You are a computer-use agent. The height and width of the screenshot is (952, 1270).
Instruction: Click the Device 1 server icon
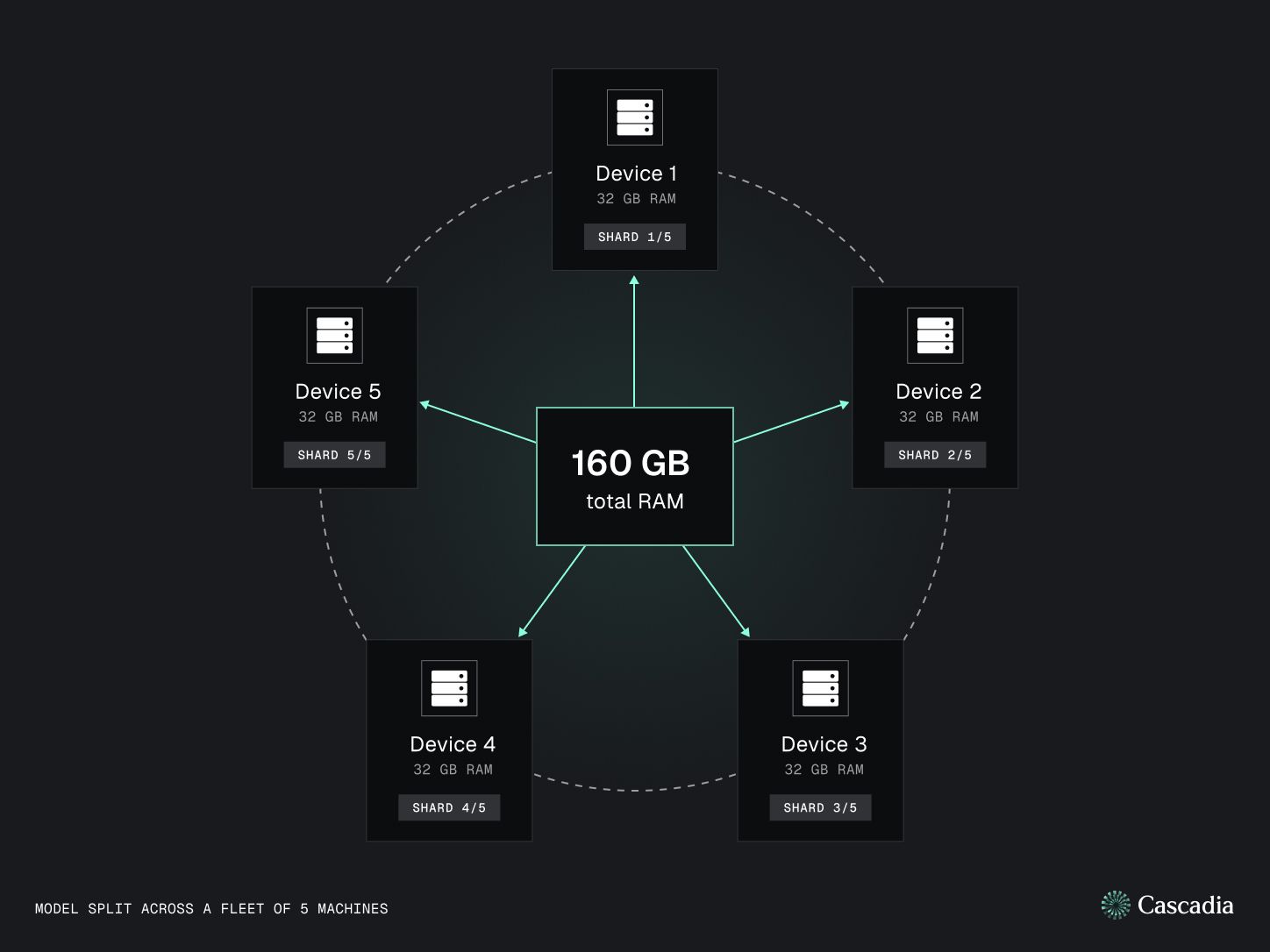(x=635, y=117)
